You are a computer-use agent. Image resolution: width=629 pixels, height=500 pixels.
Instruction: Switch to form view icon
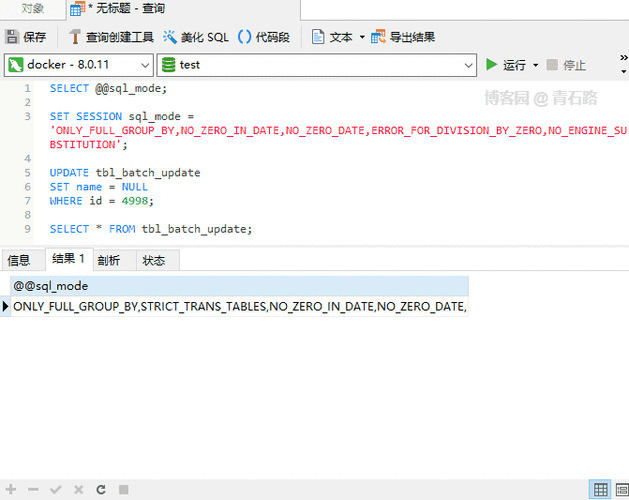[622, 490]
